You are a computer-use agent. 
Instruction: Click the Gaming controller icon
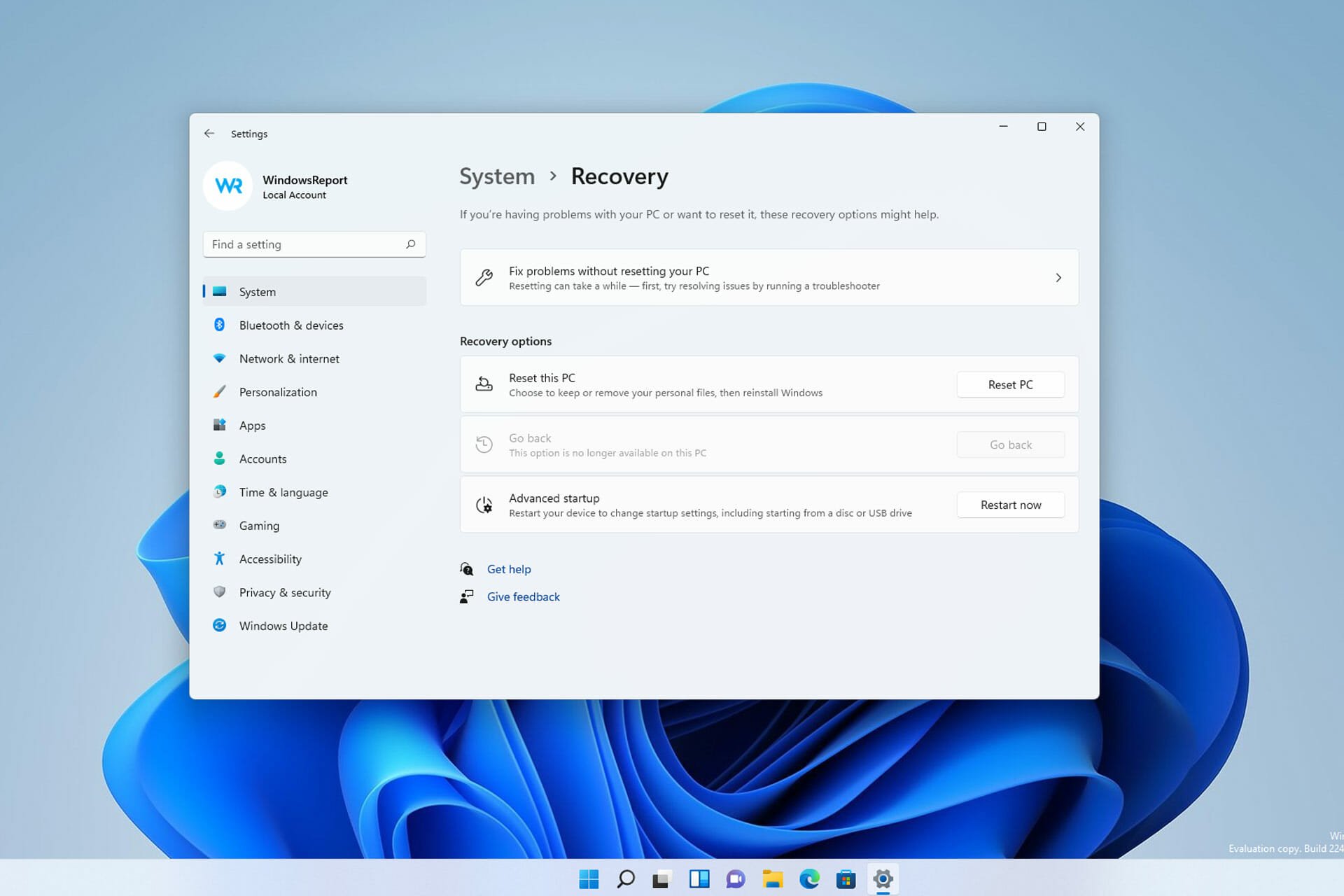[219, 525]
